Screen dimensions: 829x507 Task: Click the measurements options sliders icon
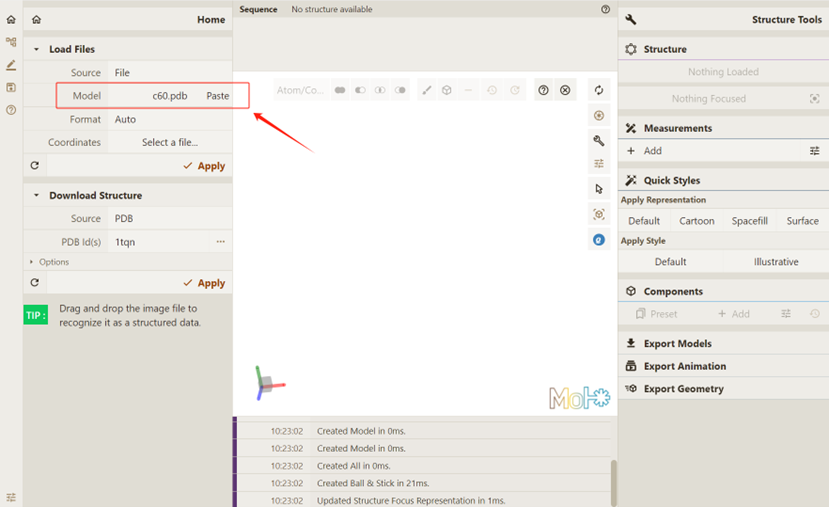point(814,151)
